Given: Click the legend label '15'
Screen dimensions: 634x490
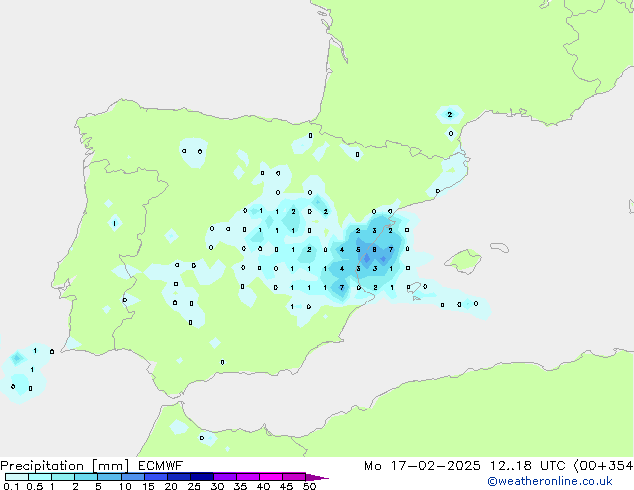Looking at the screenshot, I should click(x=148, y=486).
